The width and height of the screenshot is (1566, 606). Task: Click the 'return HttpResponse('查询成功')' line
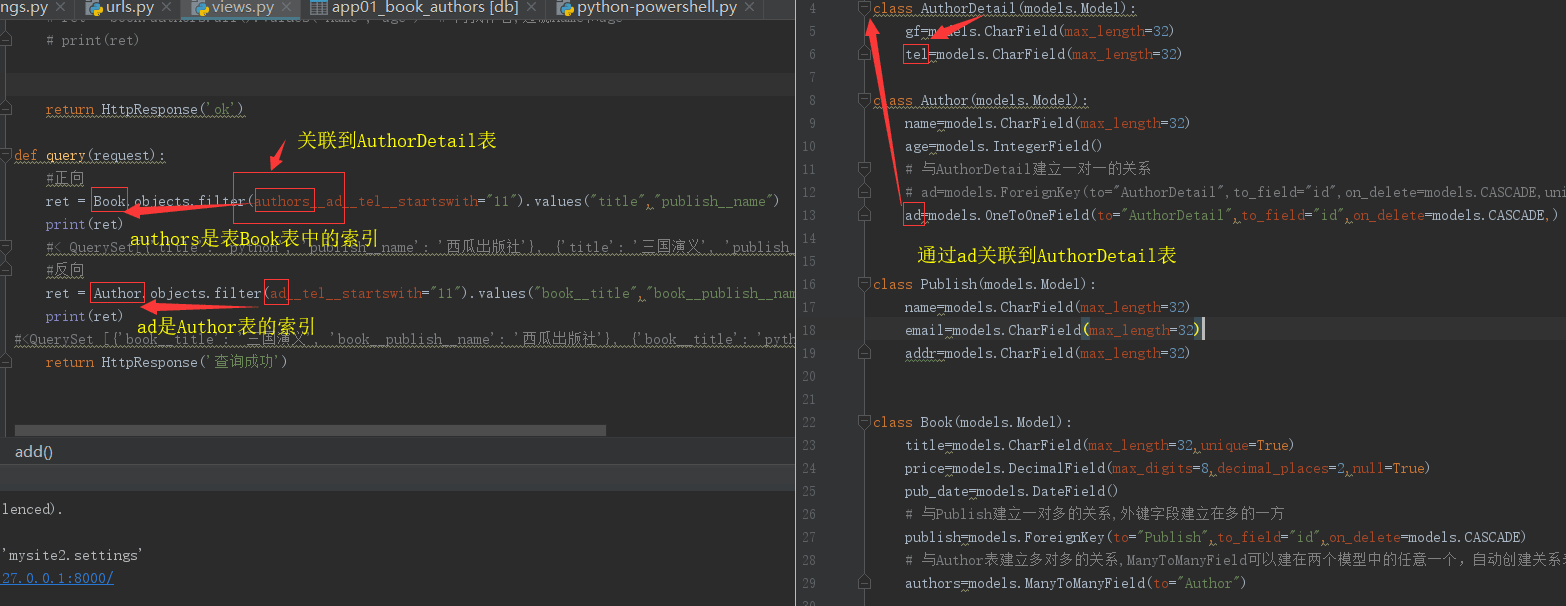click(166, 362)
